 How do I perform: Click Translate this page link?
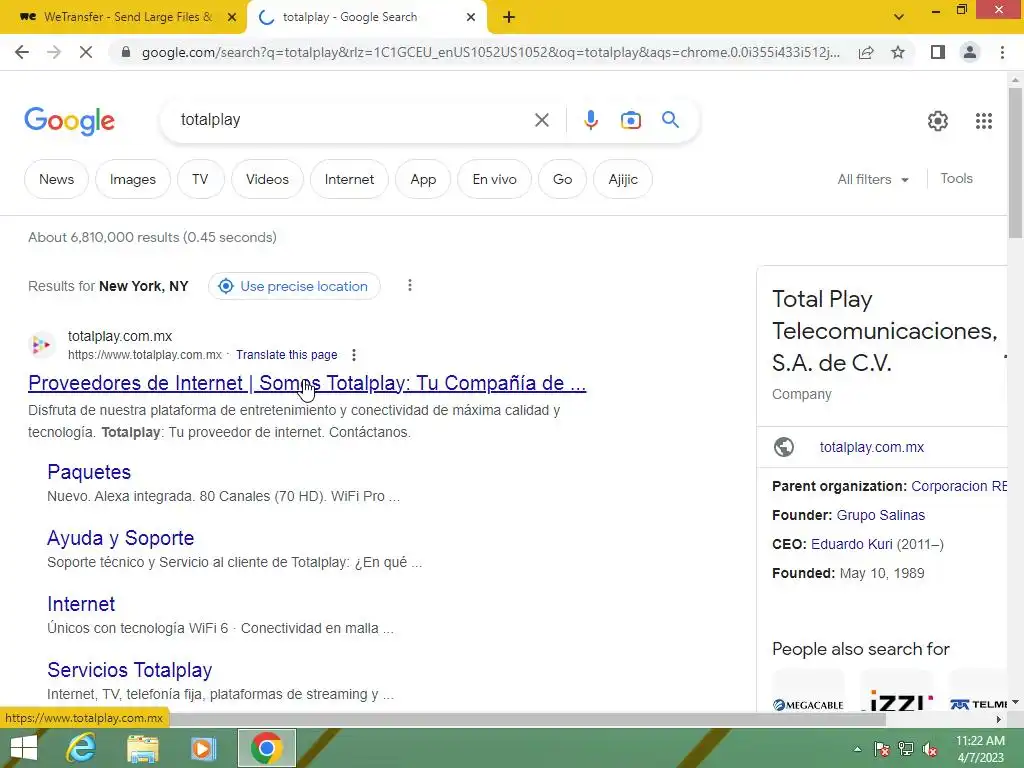287,355
